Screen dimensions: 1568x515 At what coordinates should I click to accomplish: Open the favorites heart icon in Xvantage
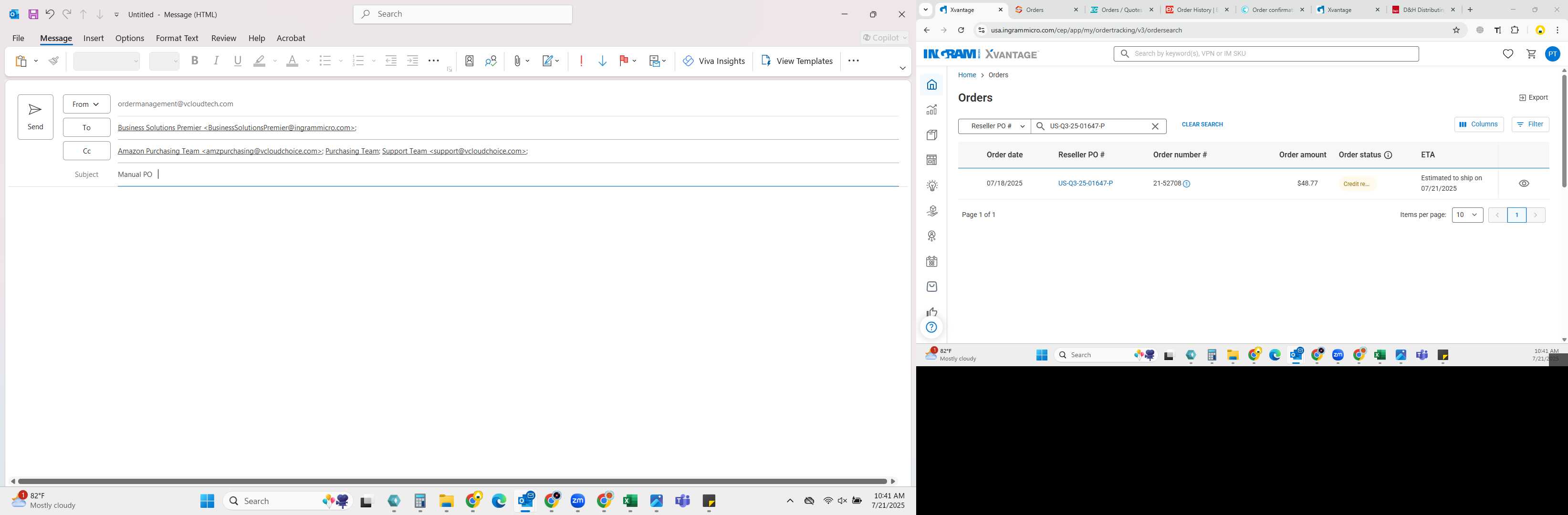(x=1508, y=54)
